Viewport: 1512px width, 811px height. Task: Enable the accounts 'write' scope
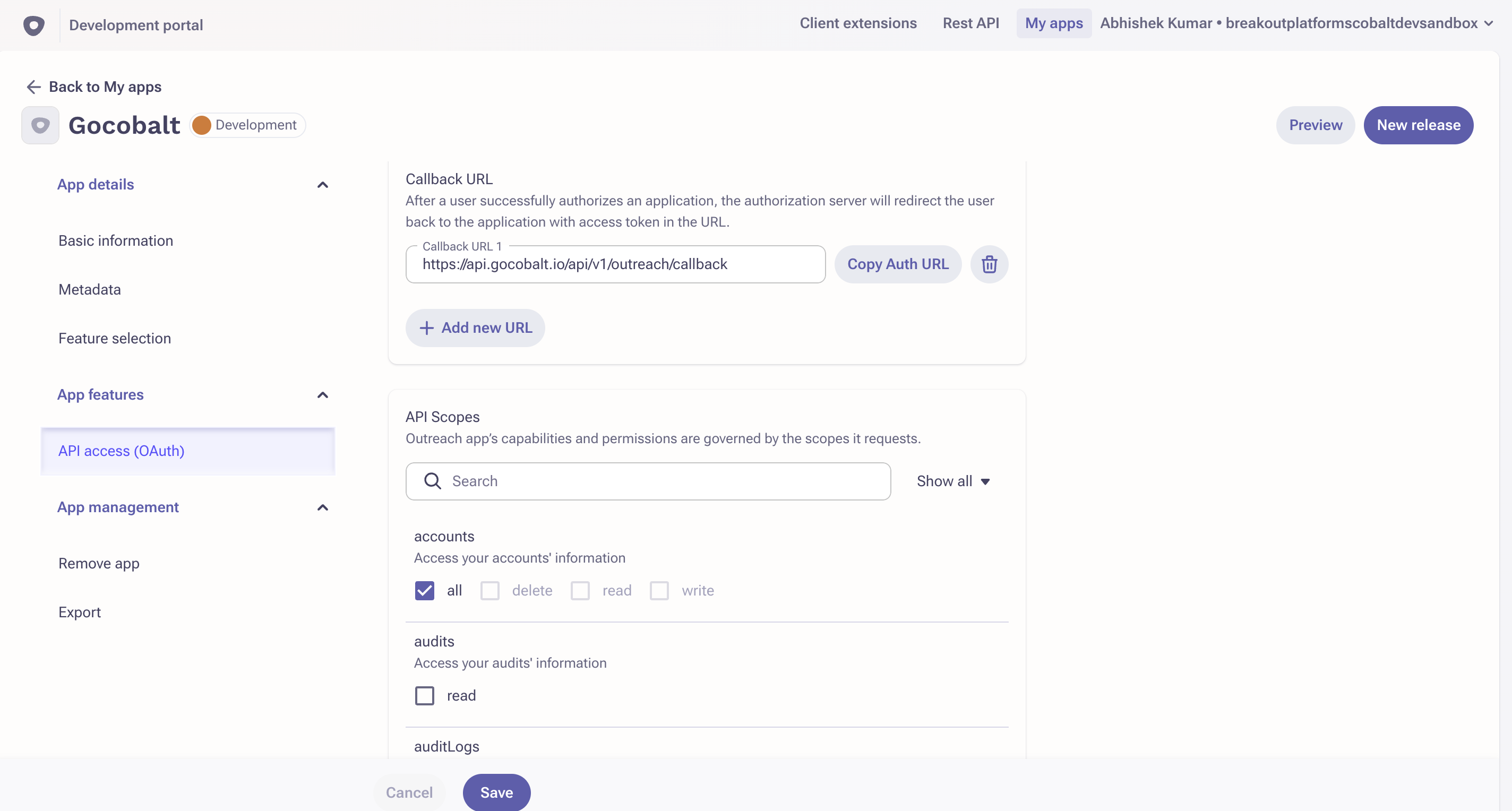tap(659, 590)
